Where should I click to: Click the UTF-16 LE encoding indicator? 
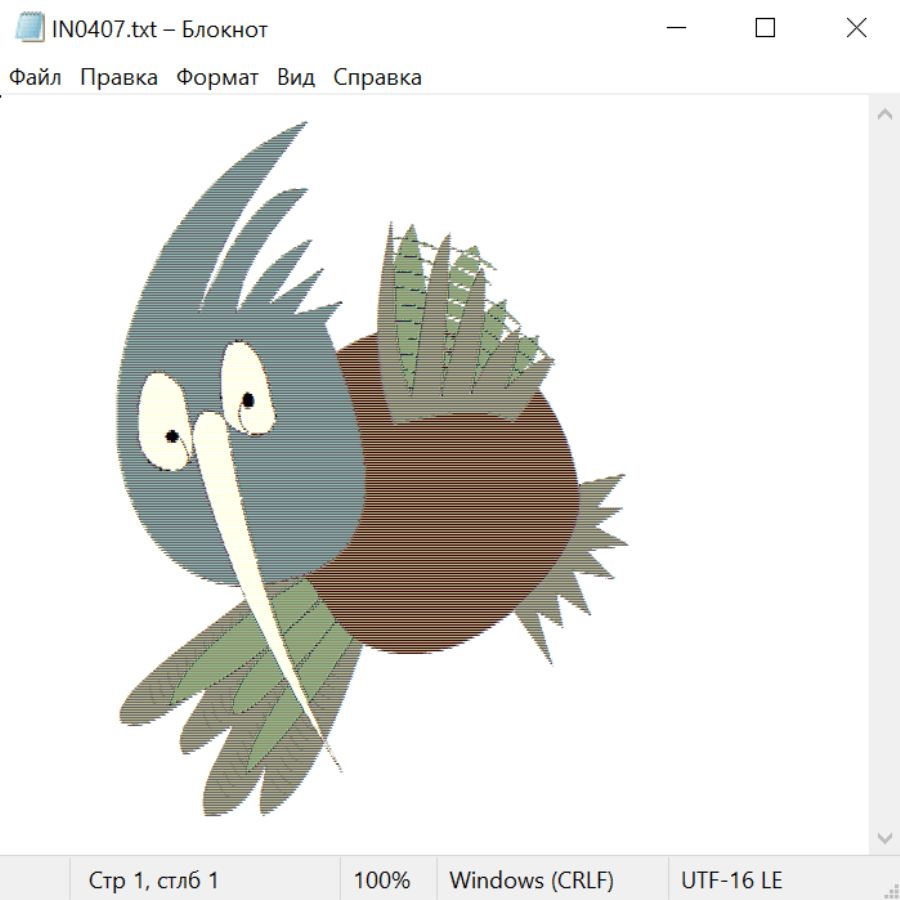[732, 880]
